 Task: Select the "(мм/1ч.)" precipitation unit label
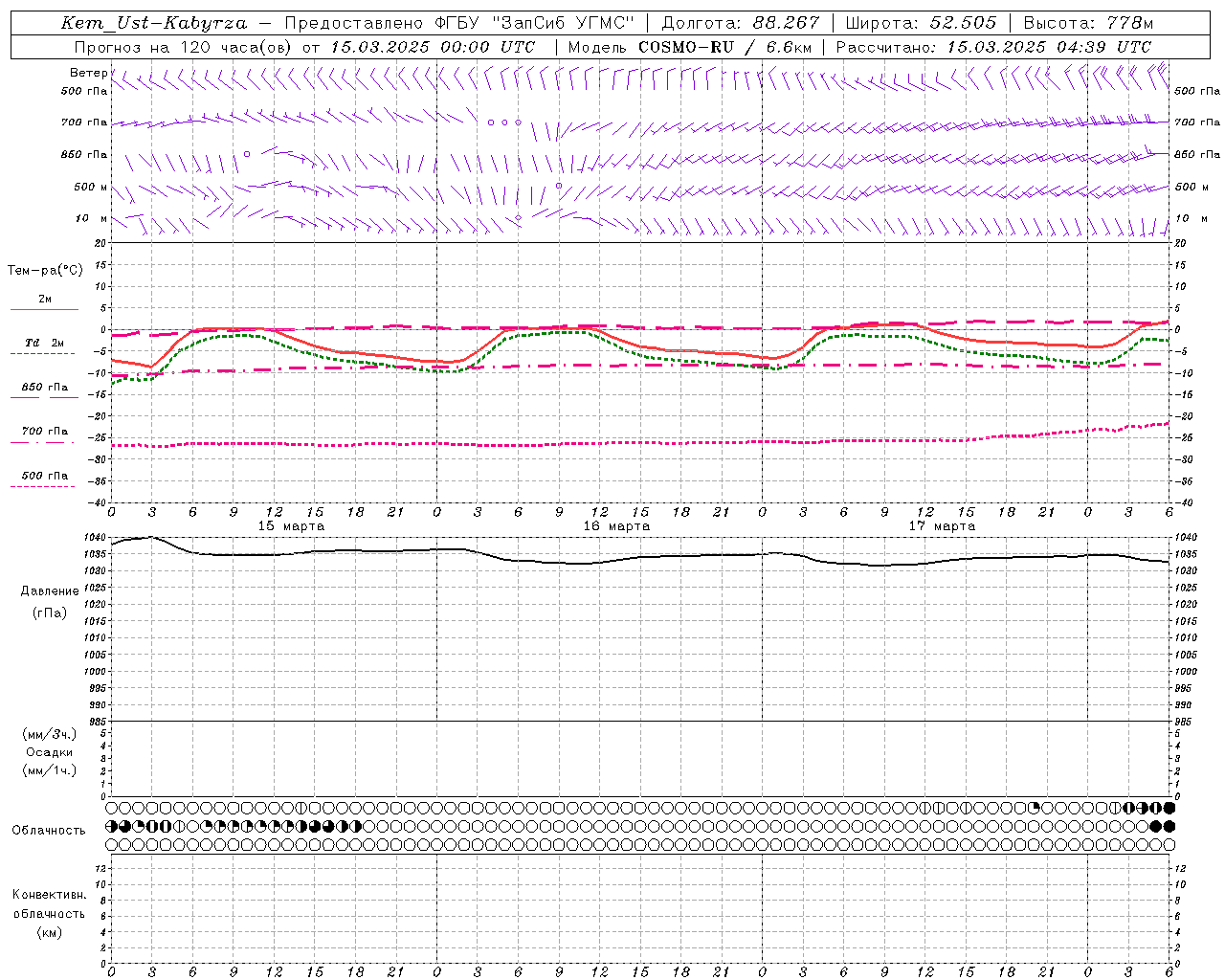pyautogui.click(x=50, y=770)
